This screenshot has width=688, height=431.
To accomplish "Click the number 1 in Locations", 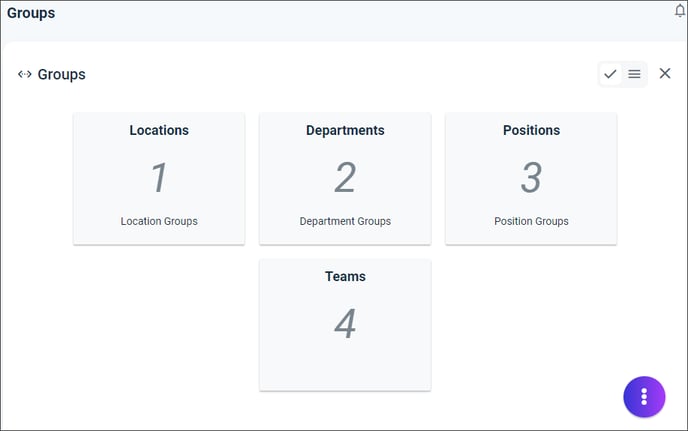I will click(159, 177).
